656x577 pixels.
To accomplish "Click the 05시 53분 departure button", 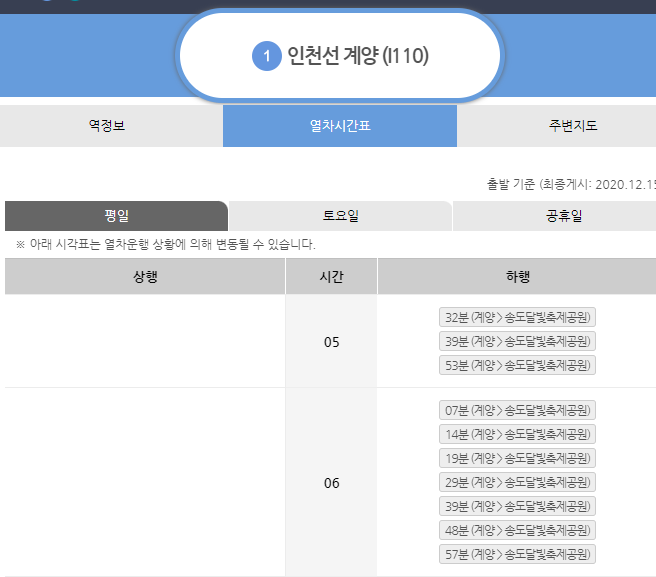I will tap(518, 365).
